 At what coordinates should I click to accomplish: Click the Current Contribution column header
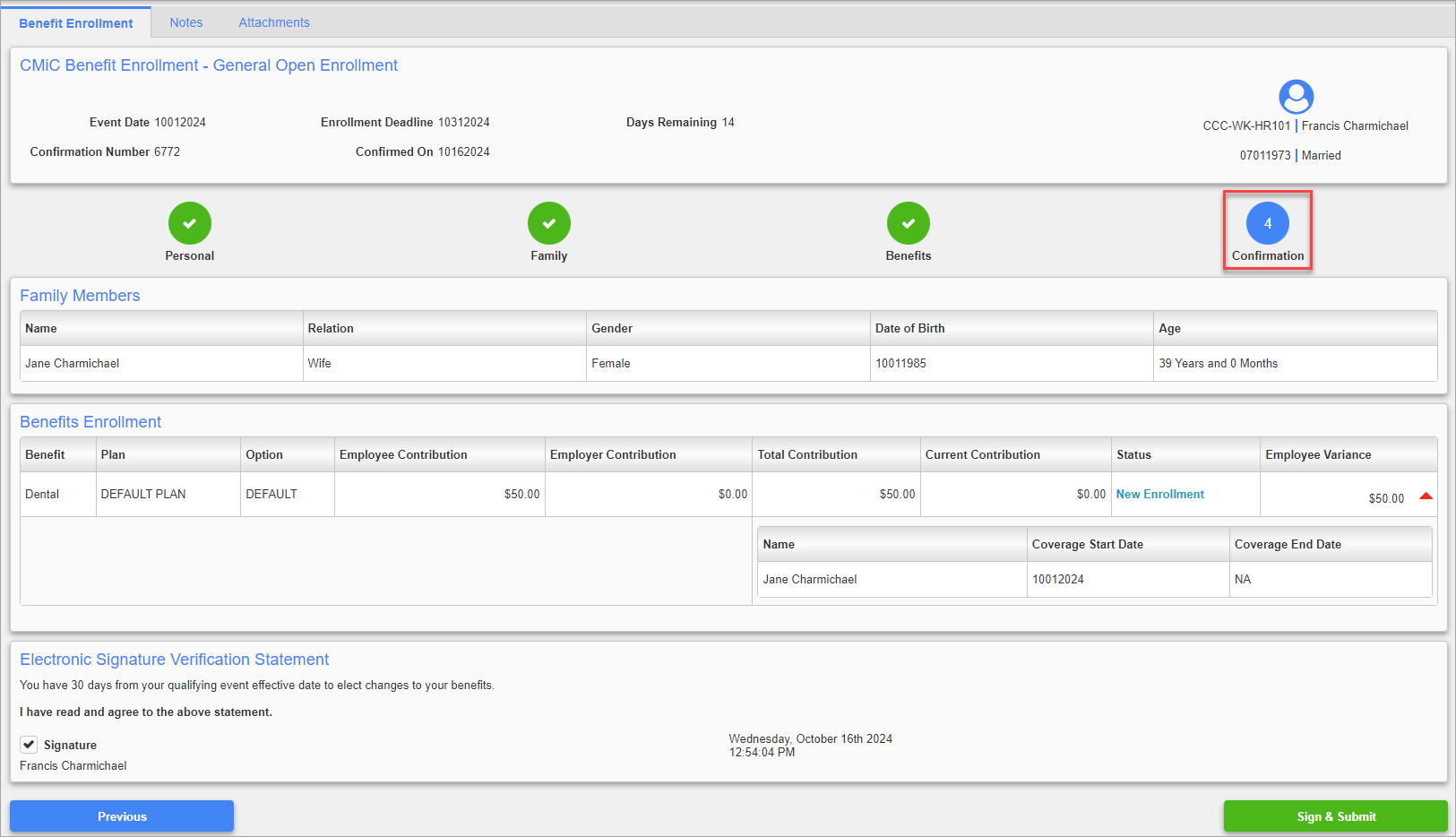click(x=1016, y=454)
